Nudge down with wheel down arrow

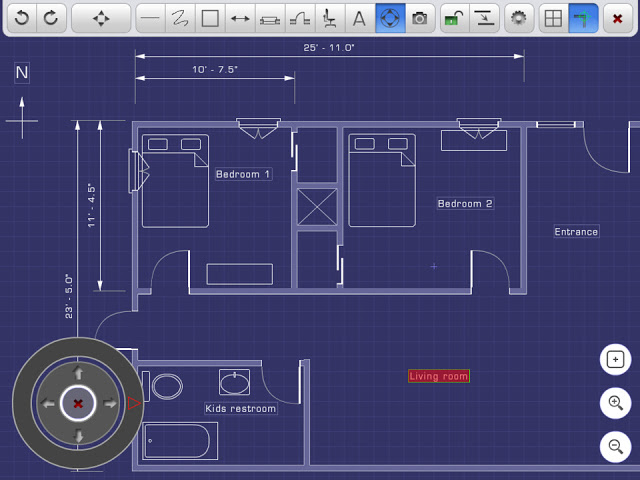point(78,436)
